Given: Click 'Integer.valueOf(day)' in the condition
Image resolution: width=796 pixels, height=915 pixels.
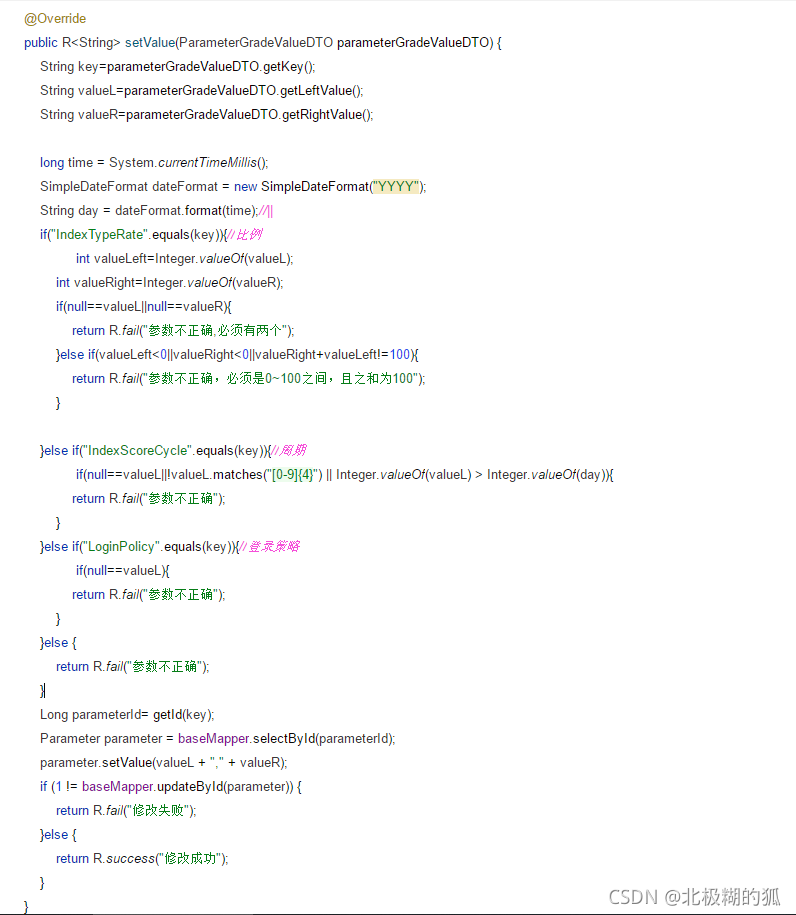Looking at the screenshot, I should pos(545,474).
